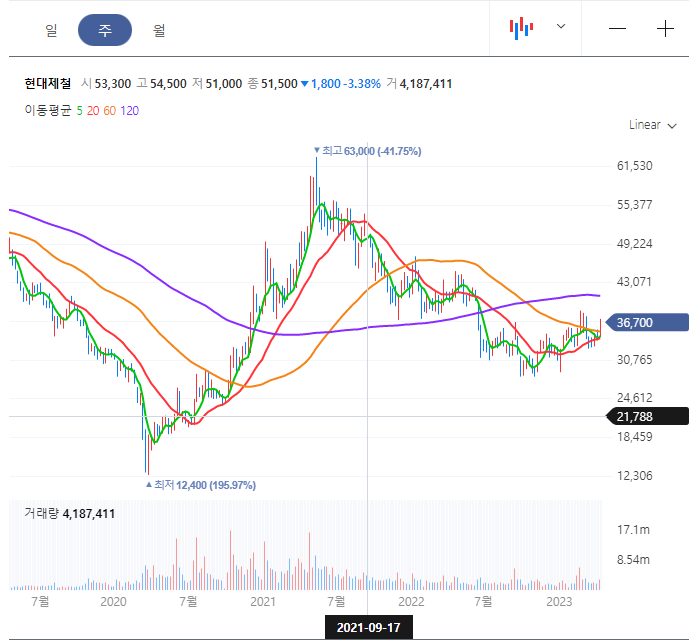Open the candlestick chart type icon
Image resolution: width=700 pixels, height=642 pixels.
click(521, 29)
